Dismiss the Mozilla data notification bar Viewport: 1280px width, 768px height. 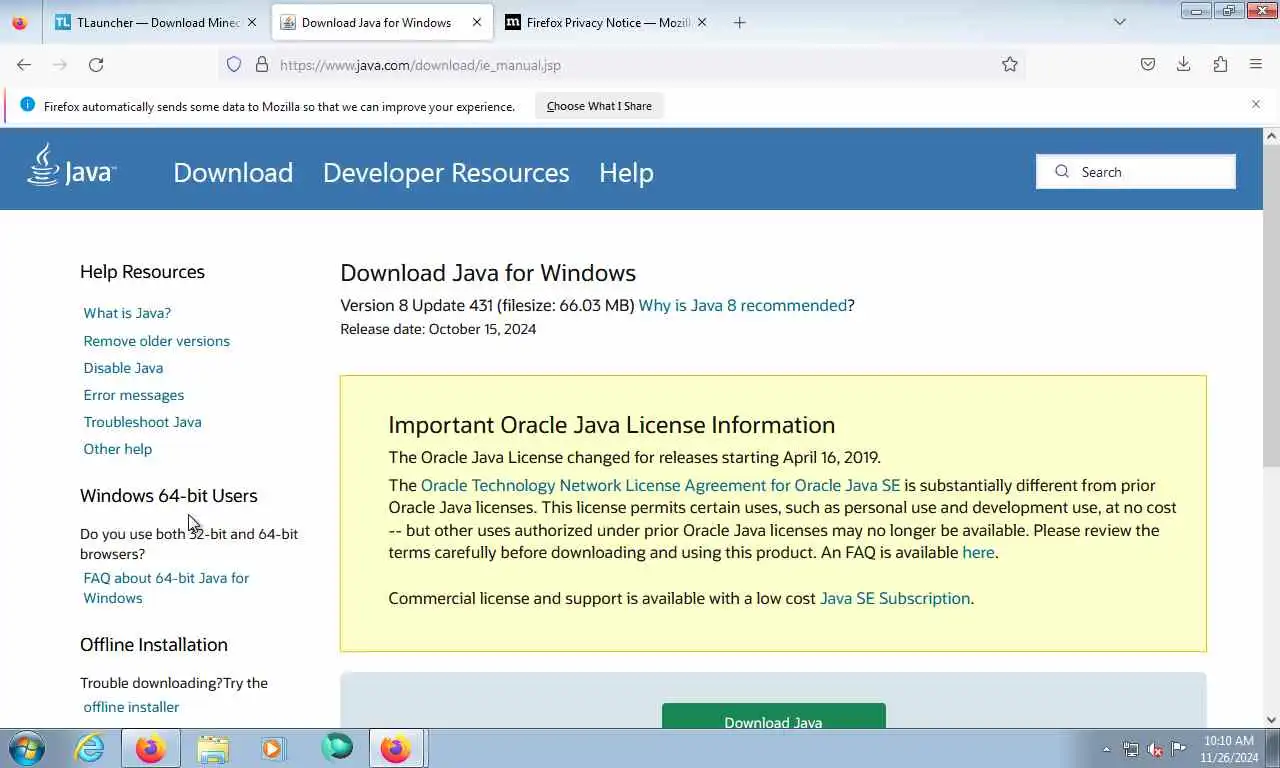(x=1256, y=104)
